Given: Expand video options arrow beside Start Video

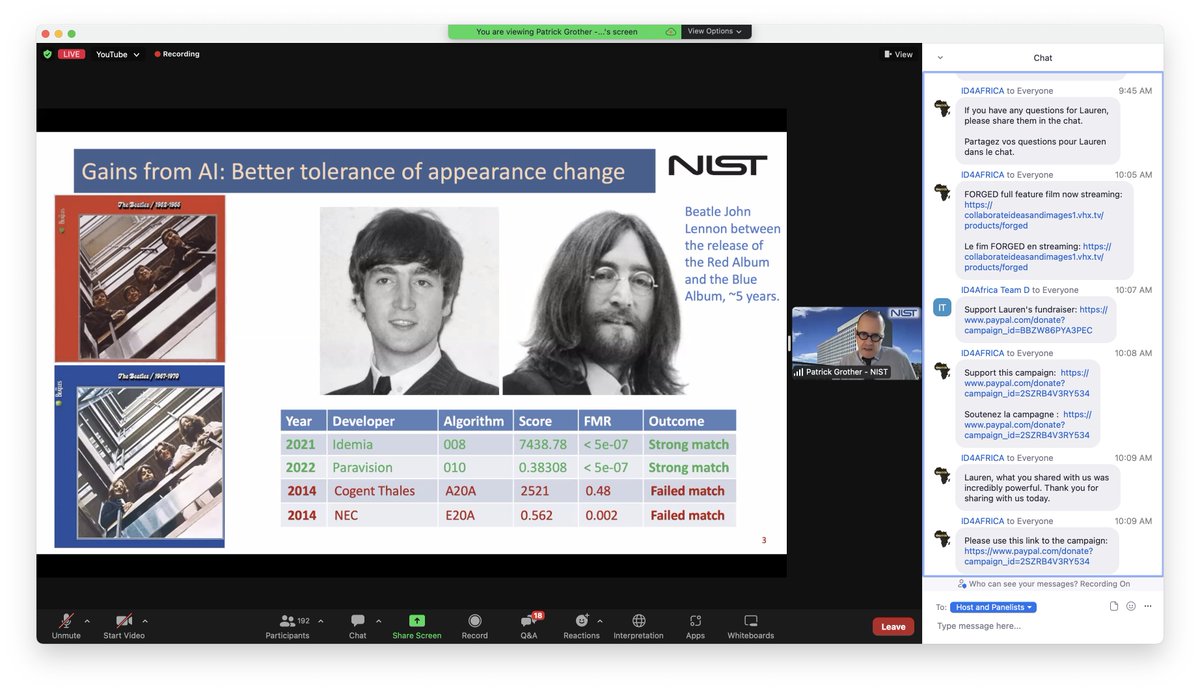Looking at the screenshot, I should [145, 620].
